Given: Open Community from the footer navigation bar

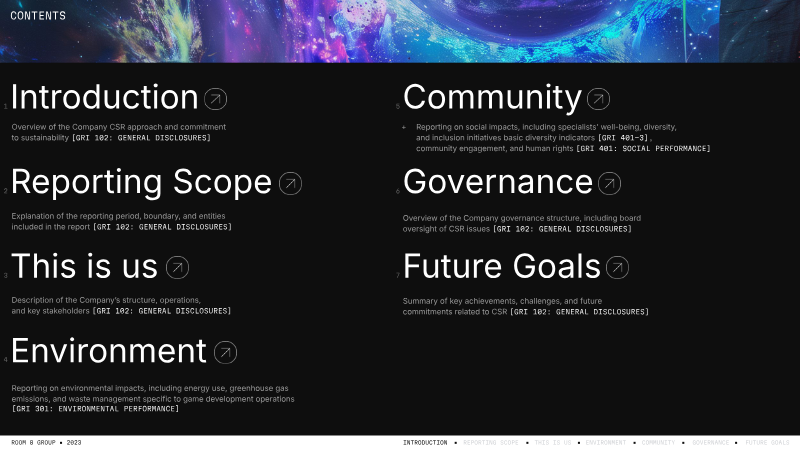Looking at the screenshot, I should pos(658,442).
